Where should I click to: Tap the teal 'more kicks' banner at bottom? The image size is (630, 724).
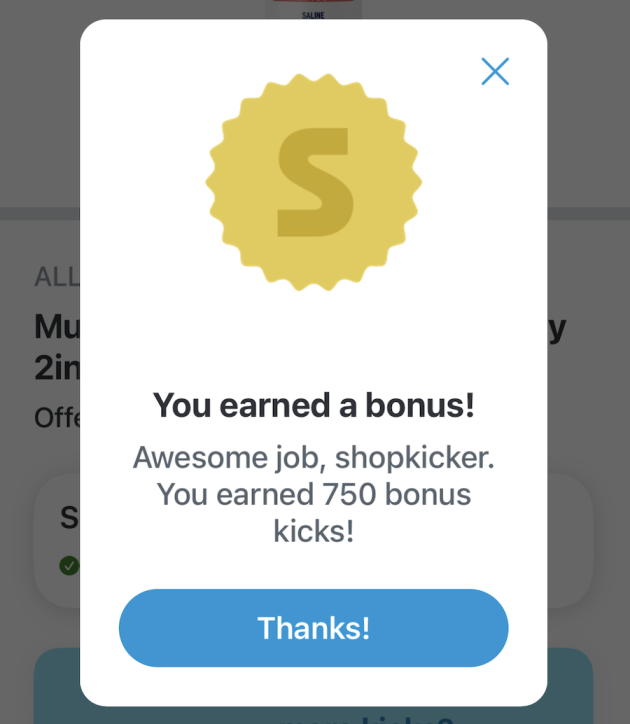point(570,688)
